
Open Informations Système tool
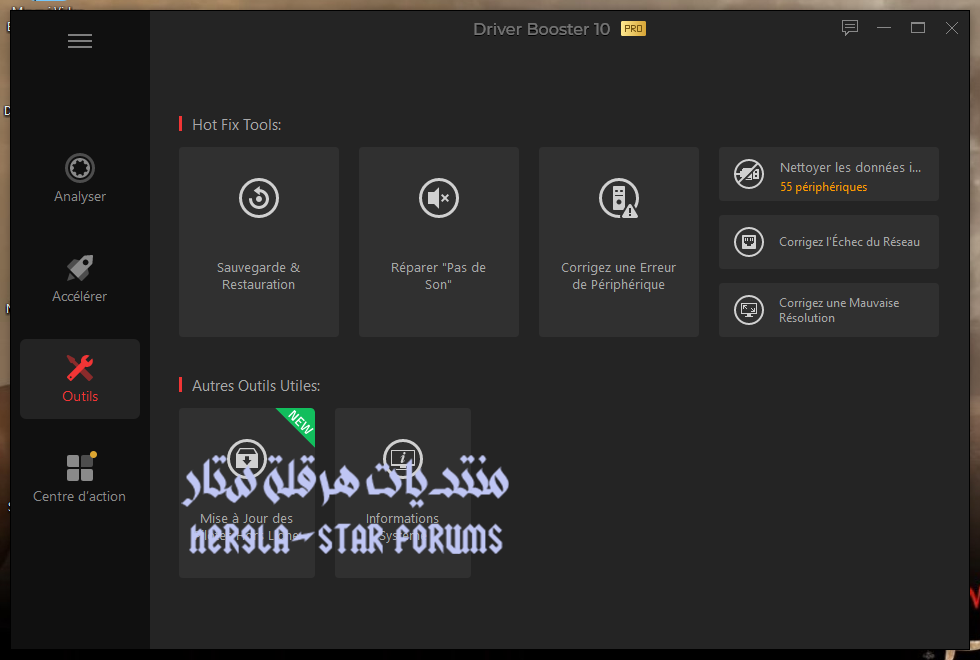[402, 493]
